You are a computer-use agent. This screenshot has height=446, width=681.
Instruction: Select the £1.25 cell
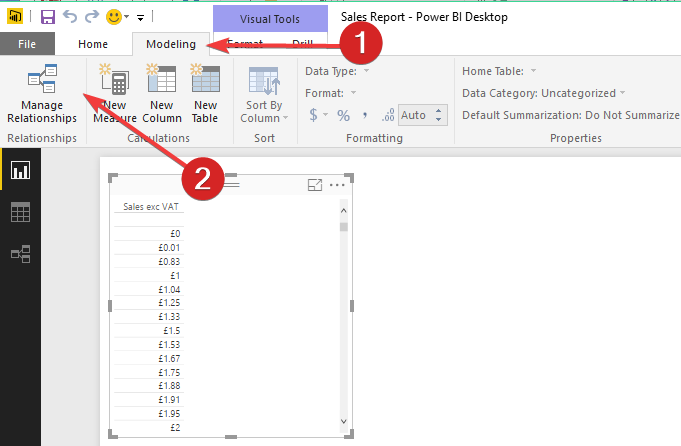[x=169, y=303]
